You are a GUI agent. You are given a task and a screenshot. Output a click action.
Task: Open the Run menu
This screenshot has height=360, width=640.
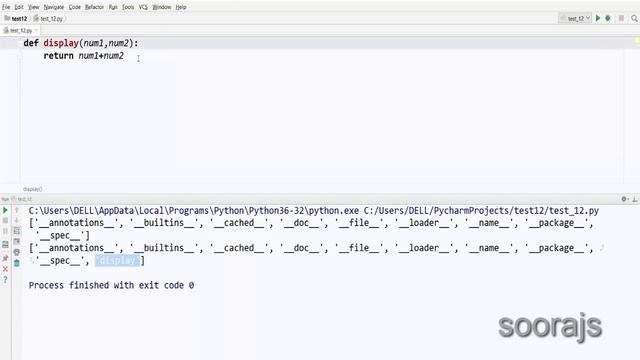[113, 7]
